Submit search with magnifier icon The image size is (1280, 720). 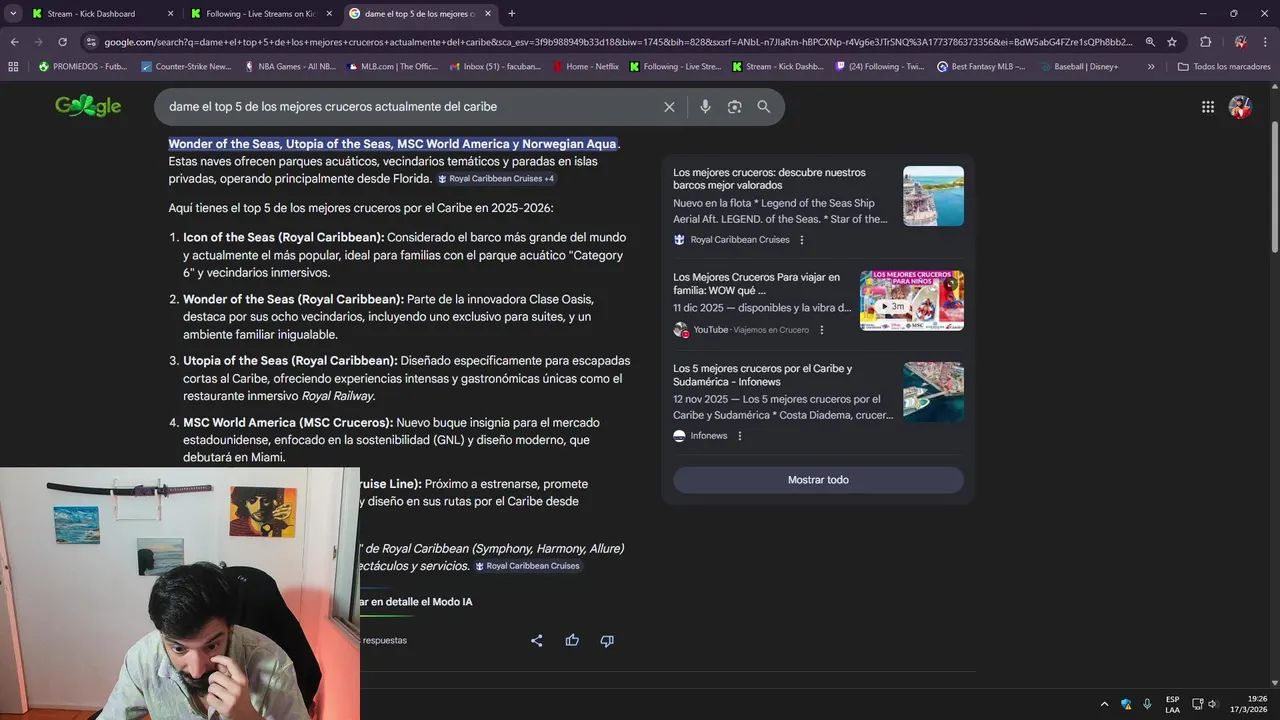pyautogui.click(x=764, y=107)
